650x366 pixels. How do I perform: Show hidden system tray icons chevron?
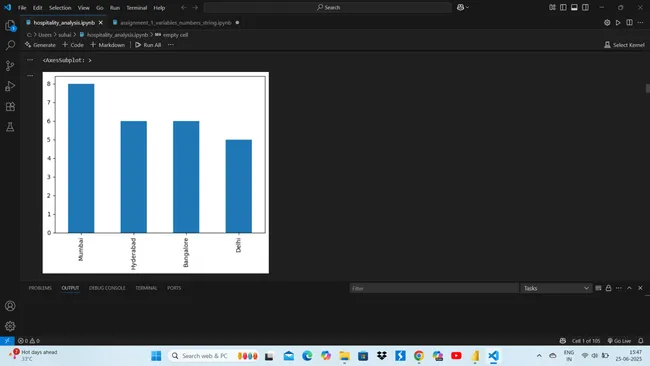pos(539,356)
